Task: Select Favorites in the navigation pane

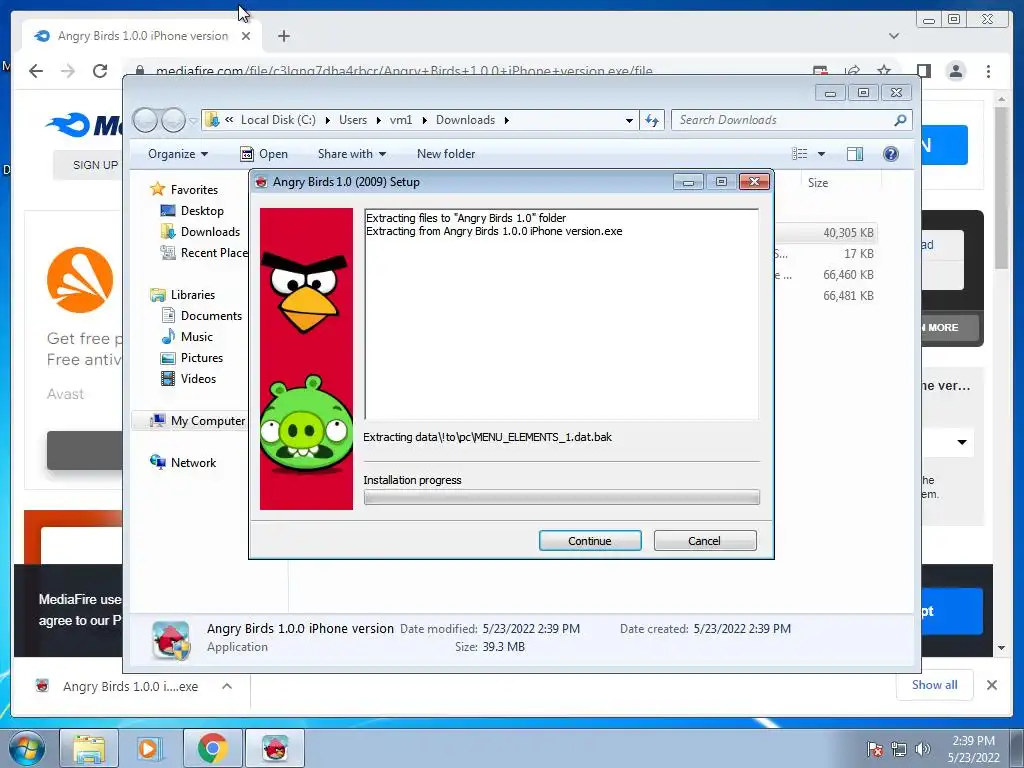Action: (194, 190)
